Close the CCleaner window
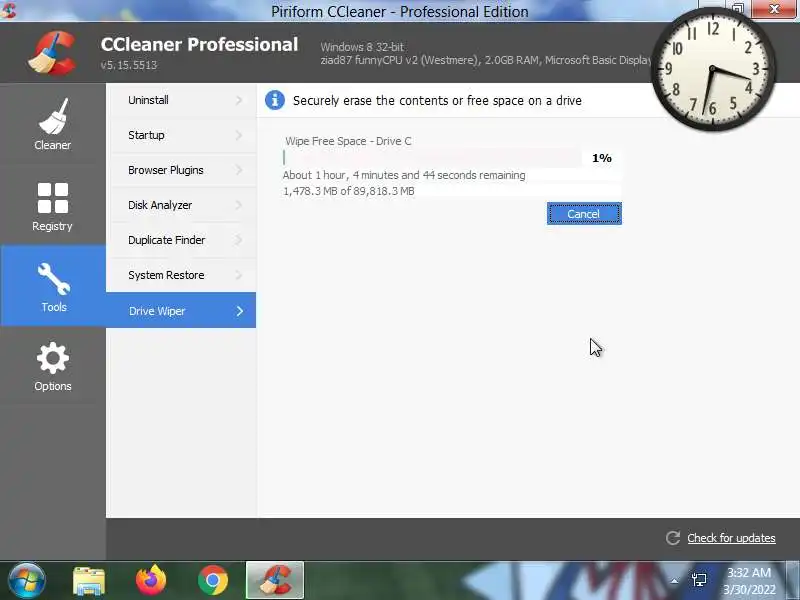Viewport: 800px width, 600px height. pyautogui.click(x=774, y=9)
